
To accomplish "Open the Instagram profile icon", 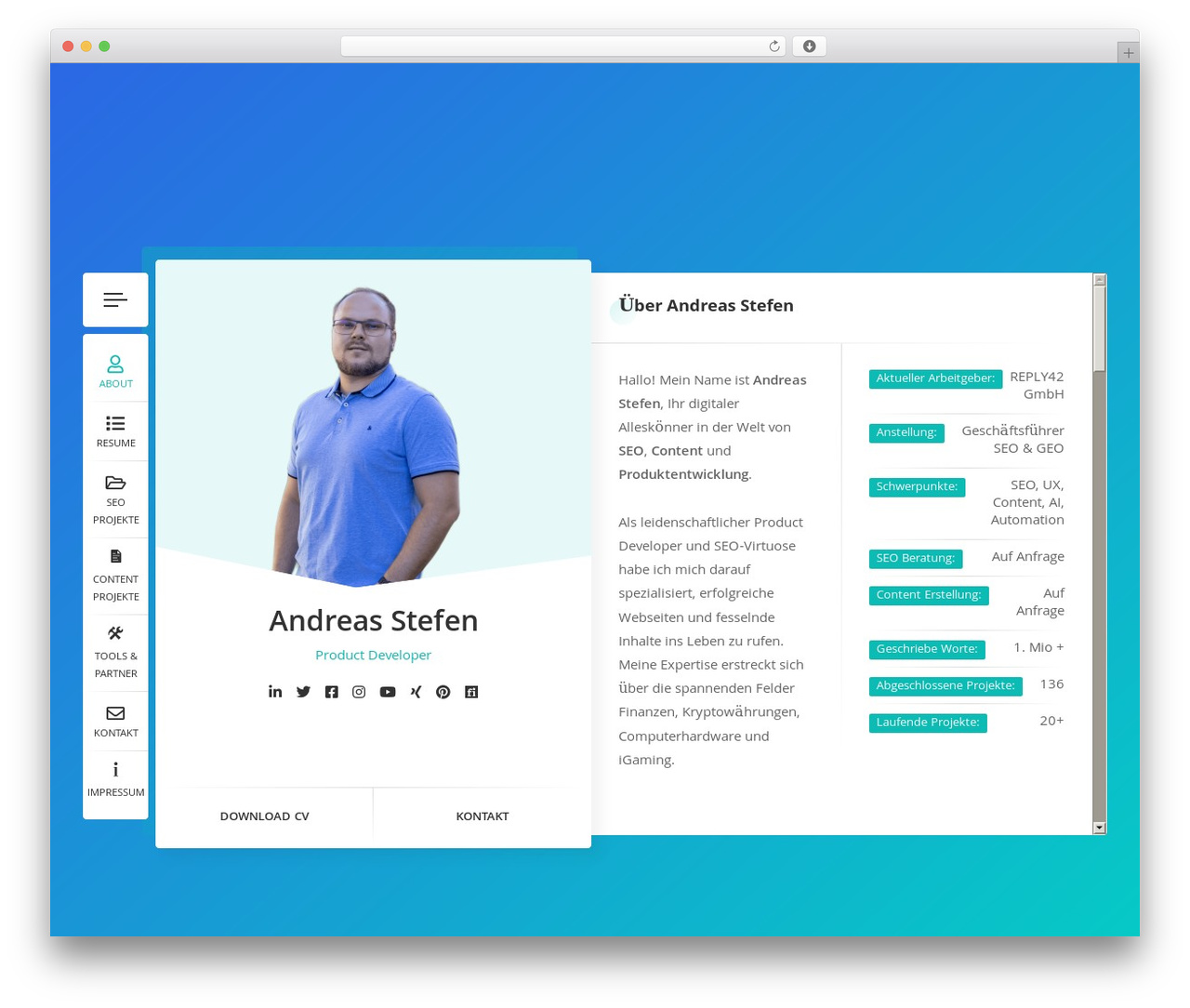I will (x=359, y=691).
